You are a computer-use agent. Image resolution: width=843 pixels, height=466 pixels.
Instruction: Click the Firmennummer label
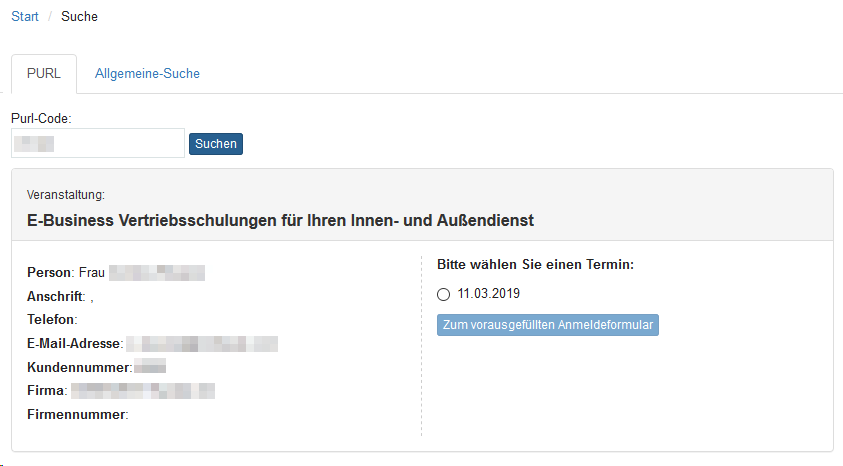pyautogui.click(x=76, y=414)
